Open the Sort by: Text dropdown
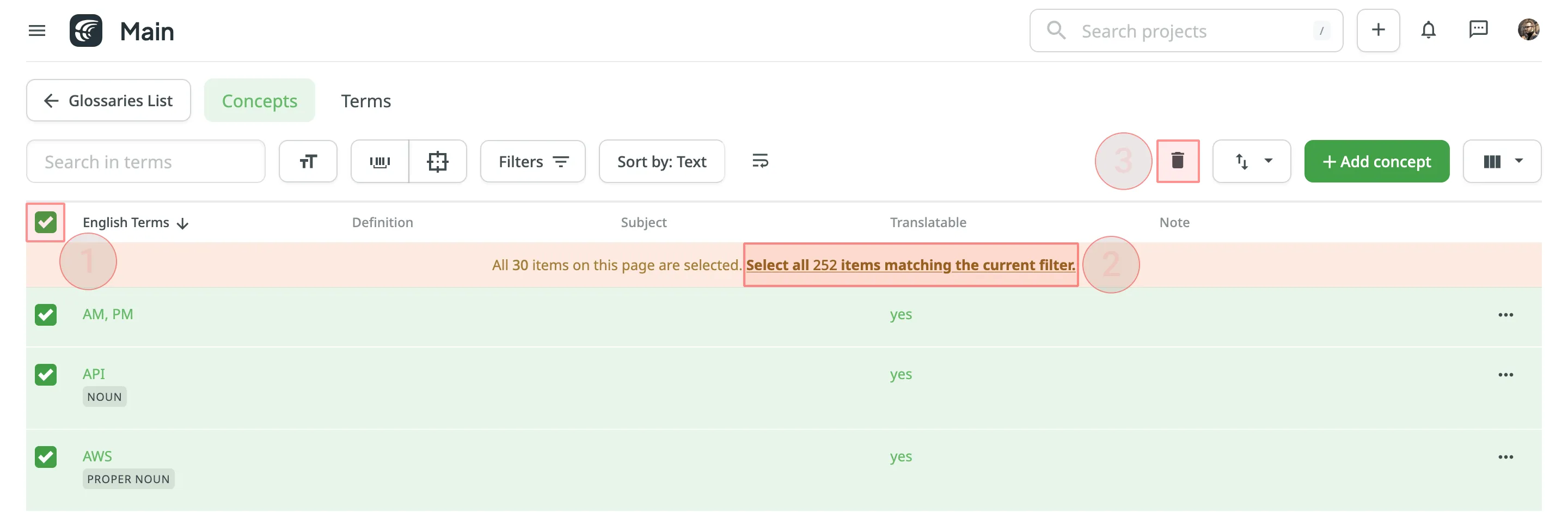 coord(661,161)
